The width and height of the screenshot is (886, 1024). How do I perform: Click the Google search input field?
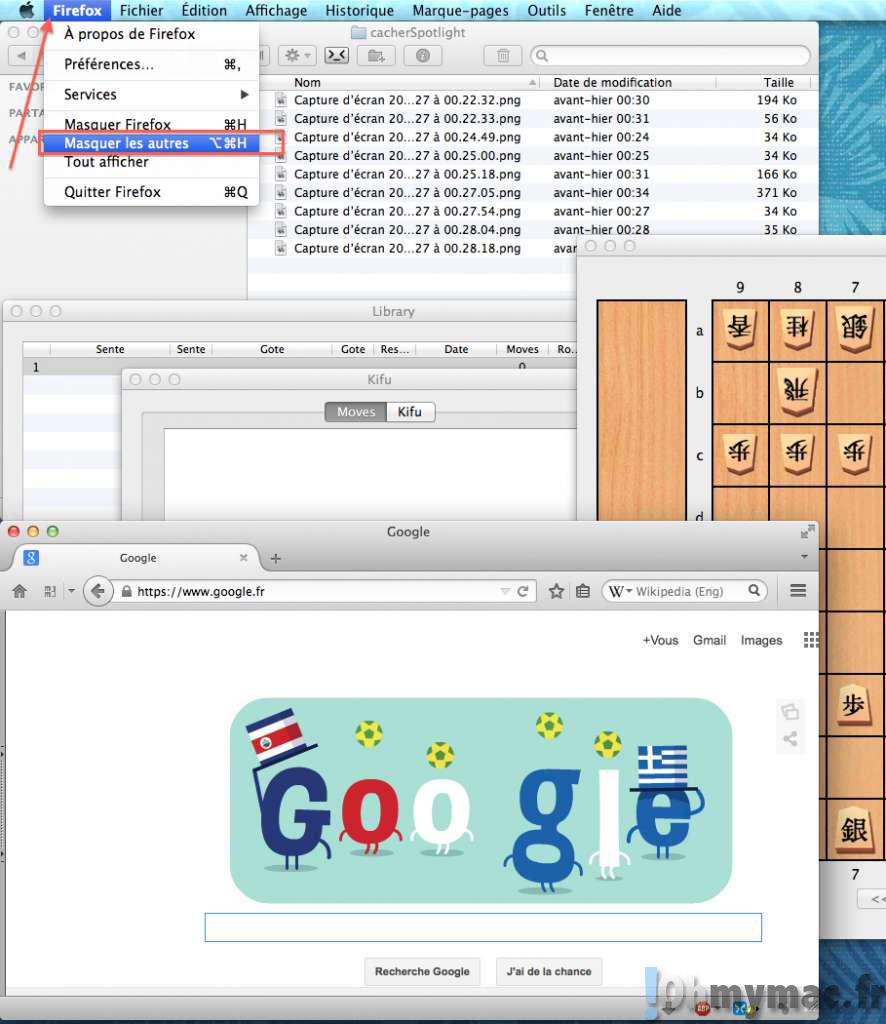coord(483,927)
